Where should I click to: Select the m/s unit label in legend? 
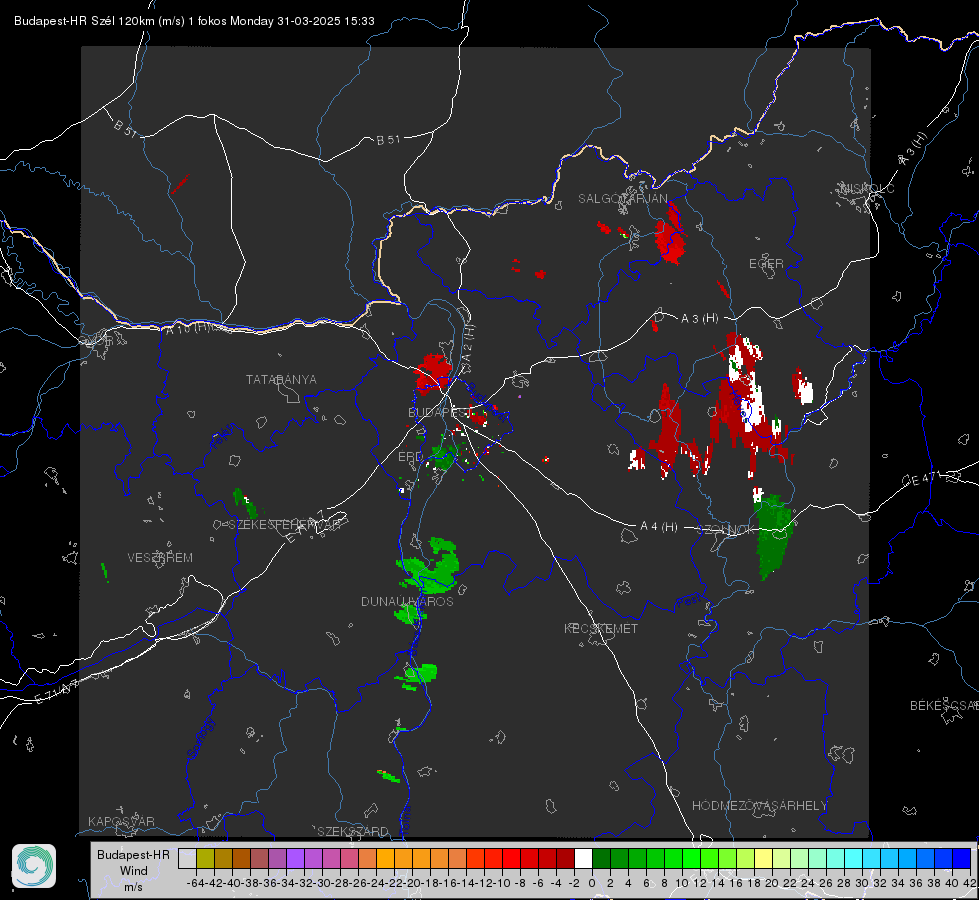[x=133, y=887]
